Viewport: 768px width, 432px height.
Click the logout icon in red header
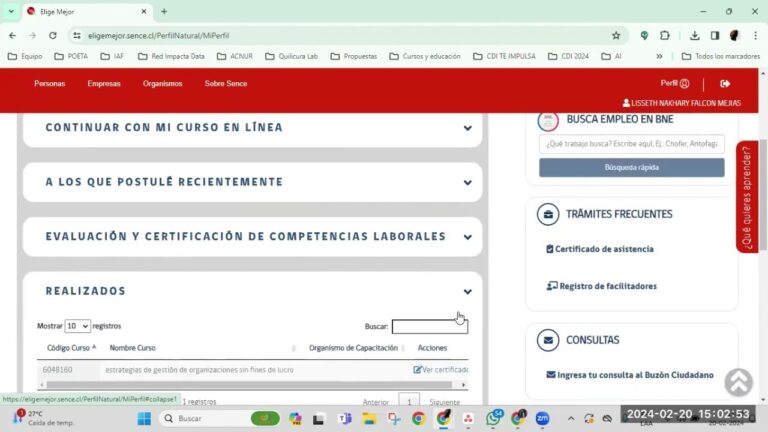(725, 84)
